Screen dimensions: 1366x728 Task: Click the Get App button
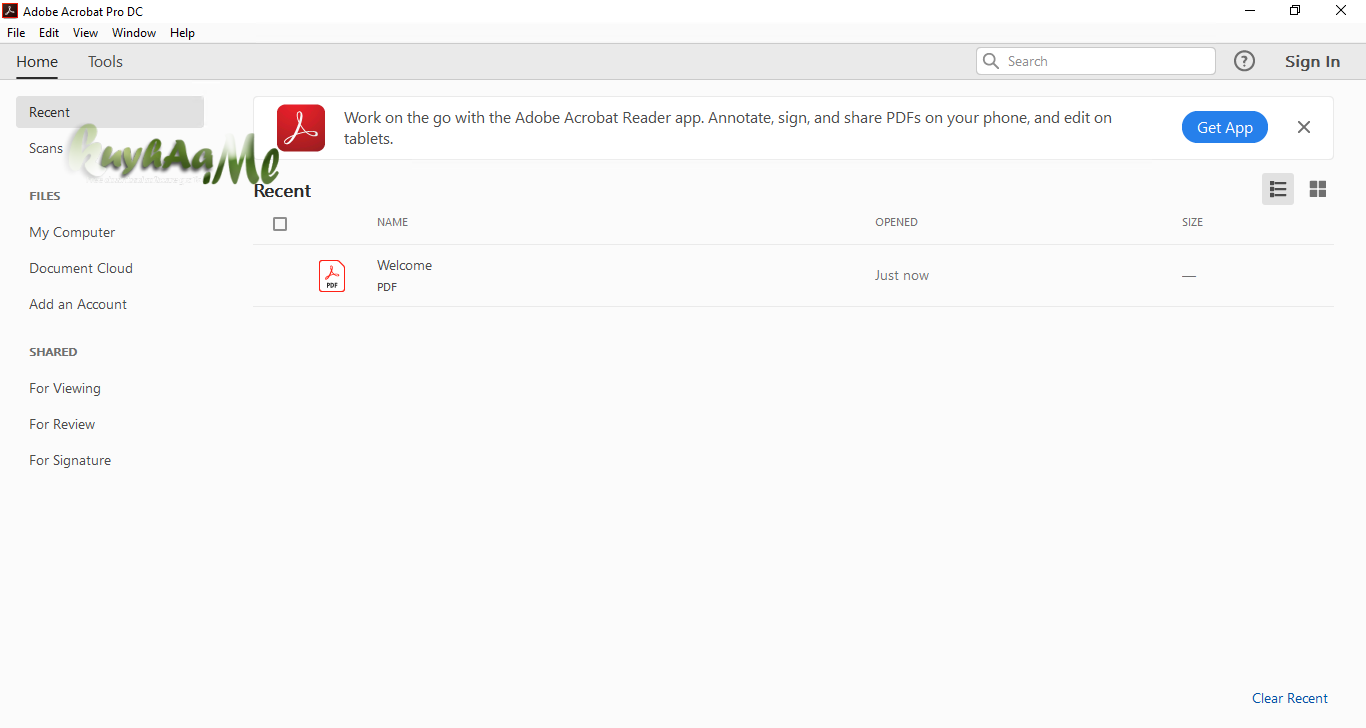click(x=1225, y=127)
